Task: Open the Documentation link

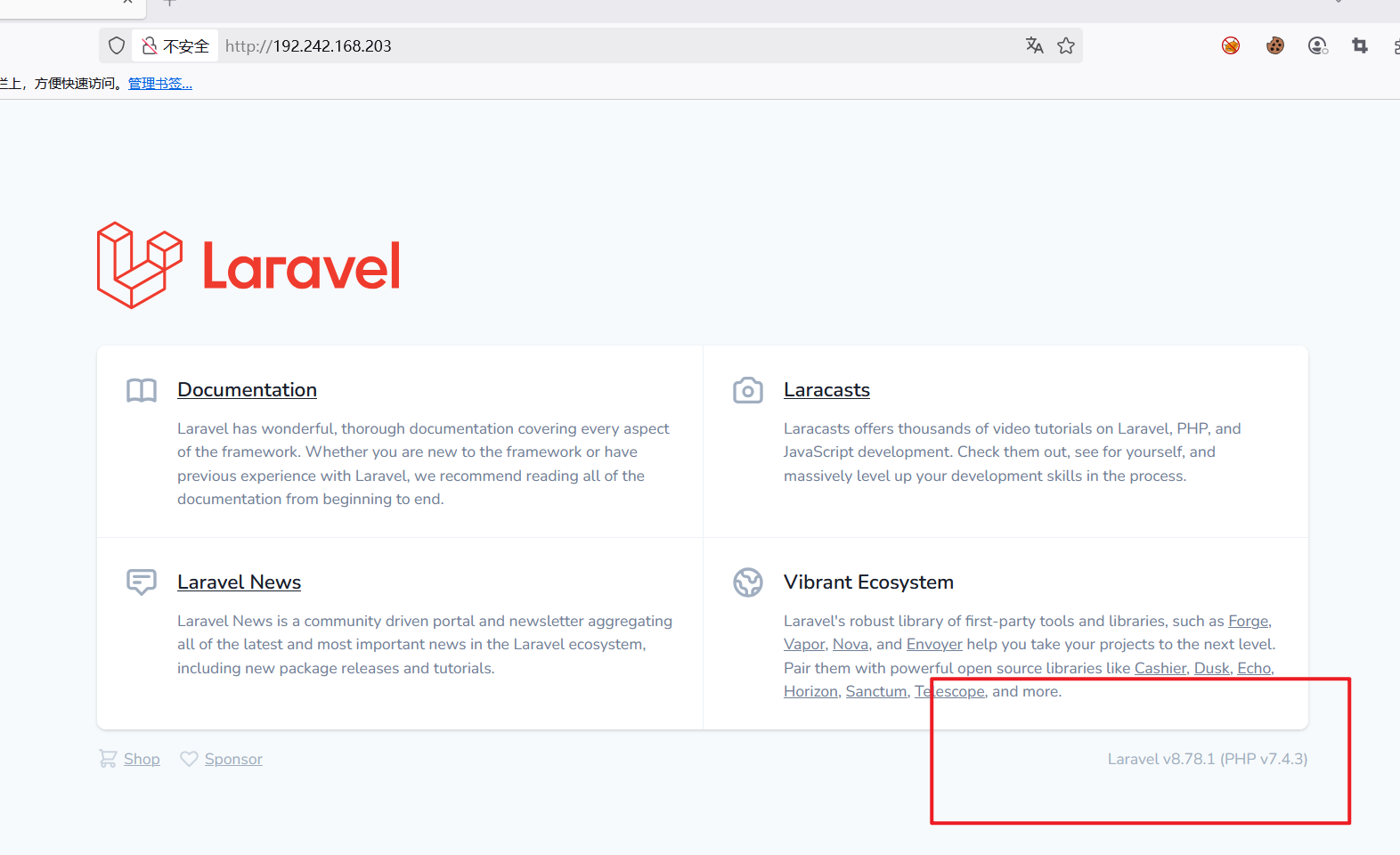Action: (247, 390)
